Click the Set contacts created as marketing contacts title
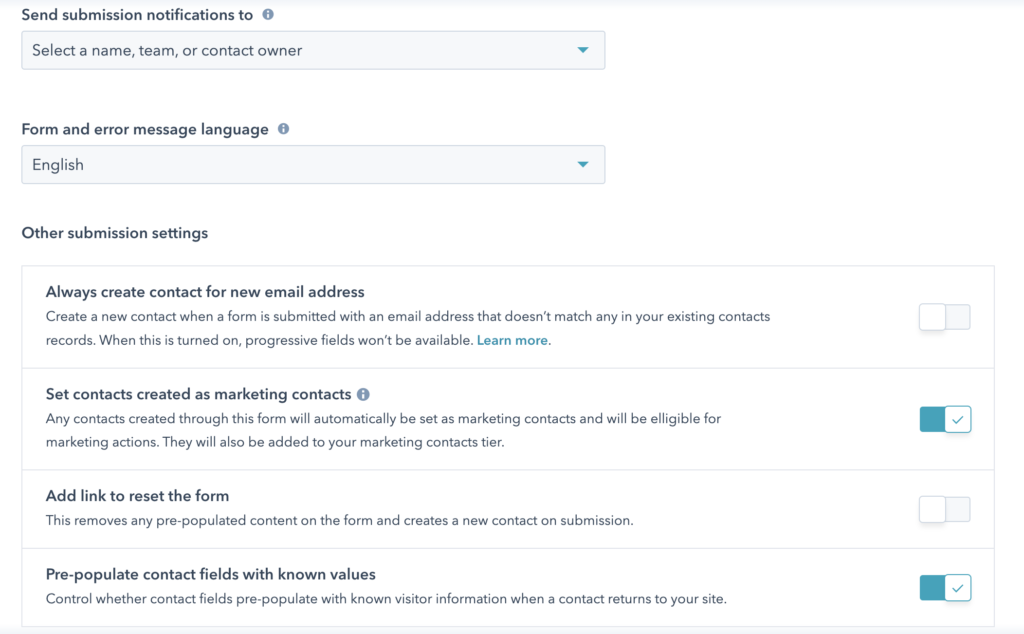This screenshot has height=634, width=1024. pyautogui.click(x=199, y=394)
